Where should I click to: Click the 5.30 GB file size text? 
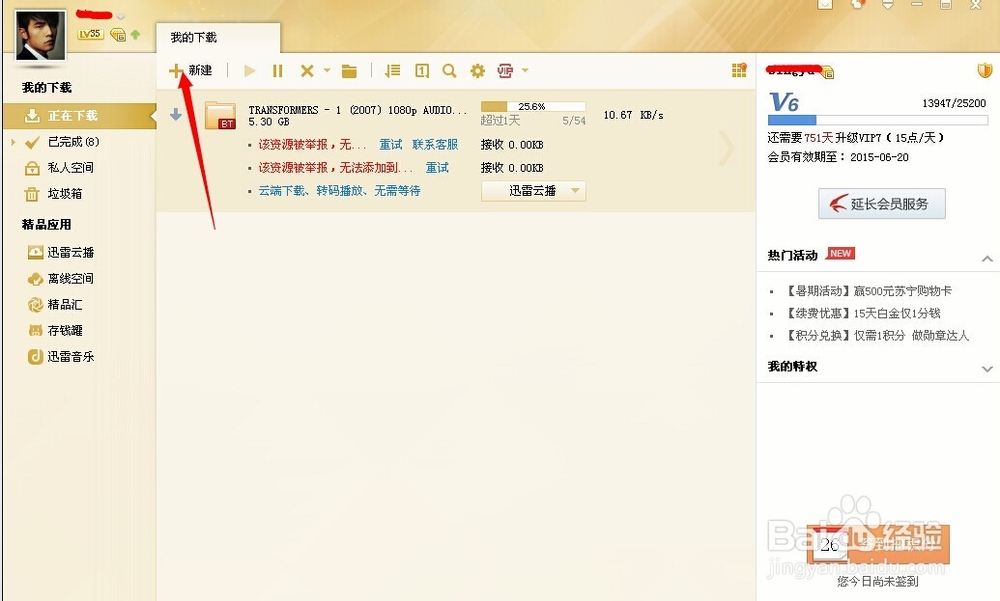[268, 122]
